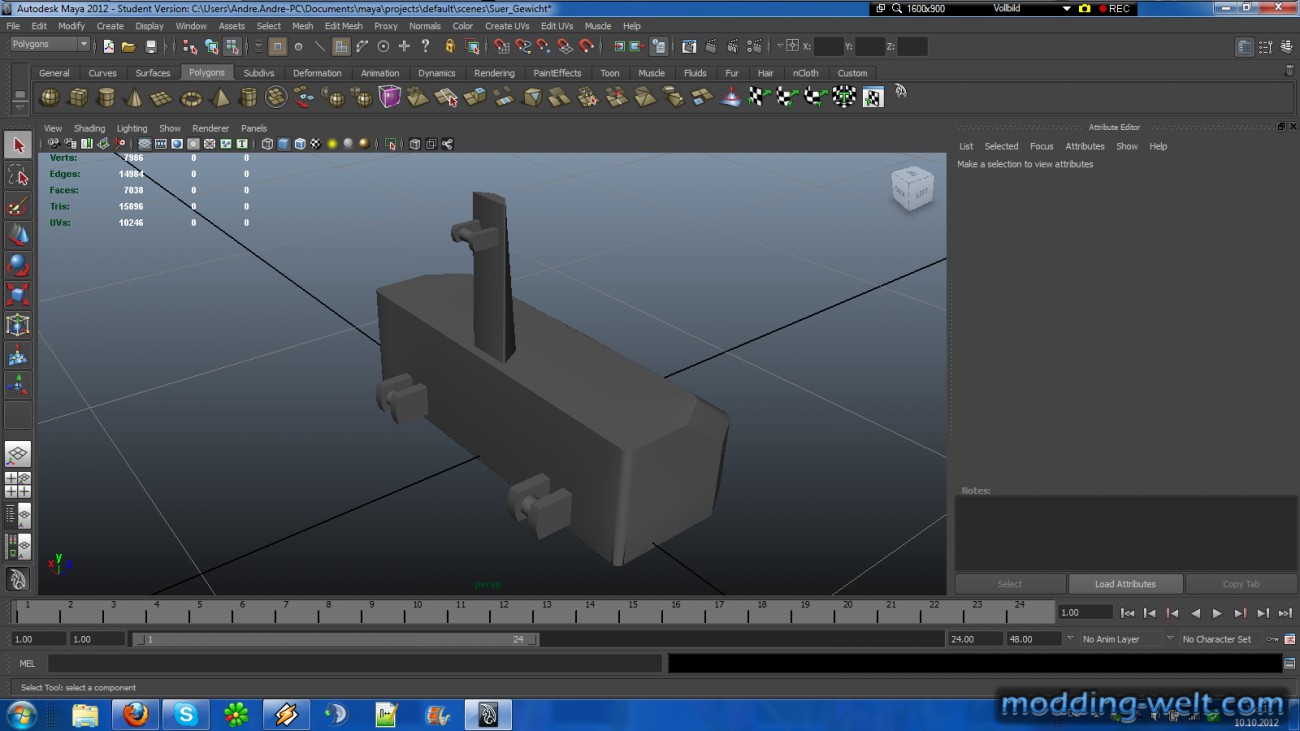Image resolution: width=1300 pixels, height=731 pixels.
Task: Open the Edit Mesh menu
Action: point(343,26)
